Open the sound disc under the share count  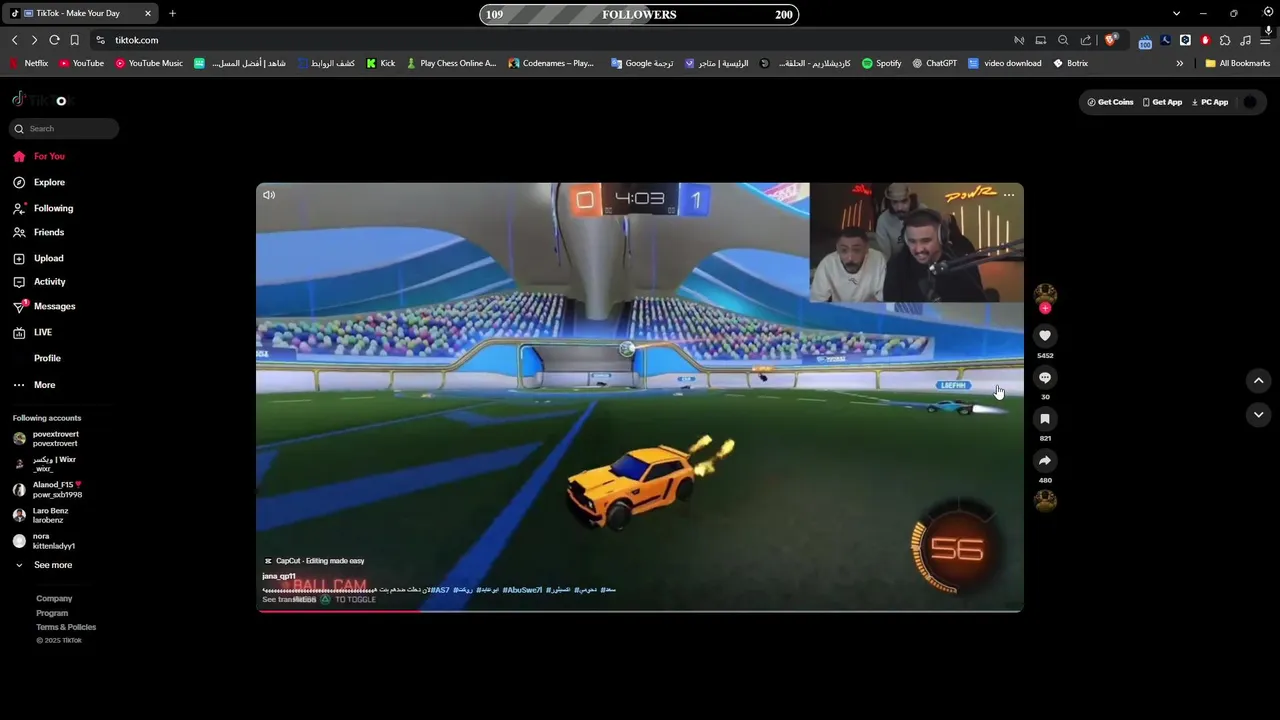tap(1045, 501)
